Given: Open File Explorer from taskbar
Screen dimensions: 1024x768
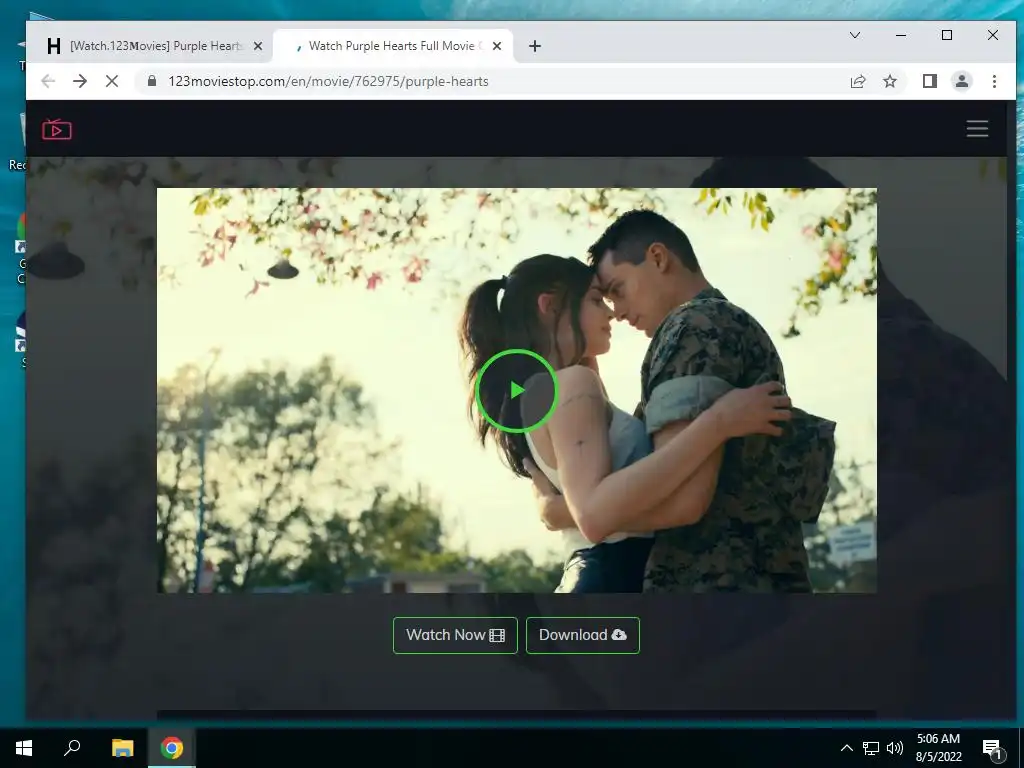Looking at the screenshot, I should [x=122, y=748].
